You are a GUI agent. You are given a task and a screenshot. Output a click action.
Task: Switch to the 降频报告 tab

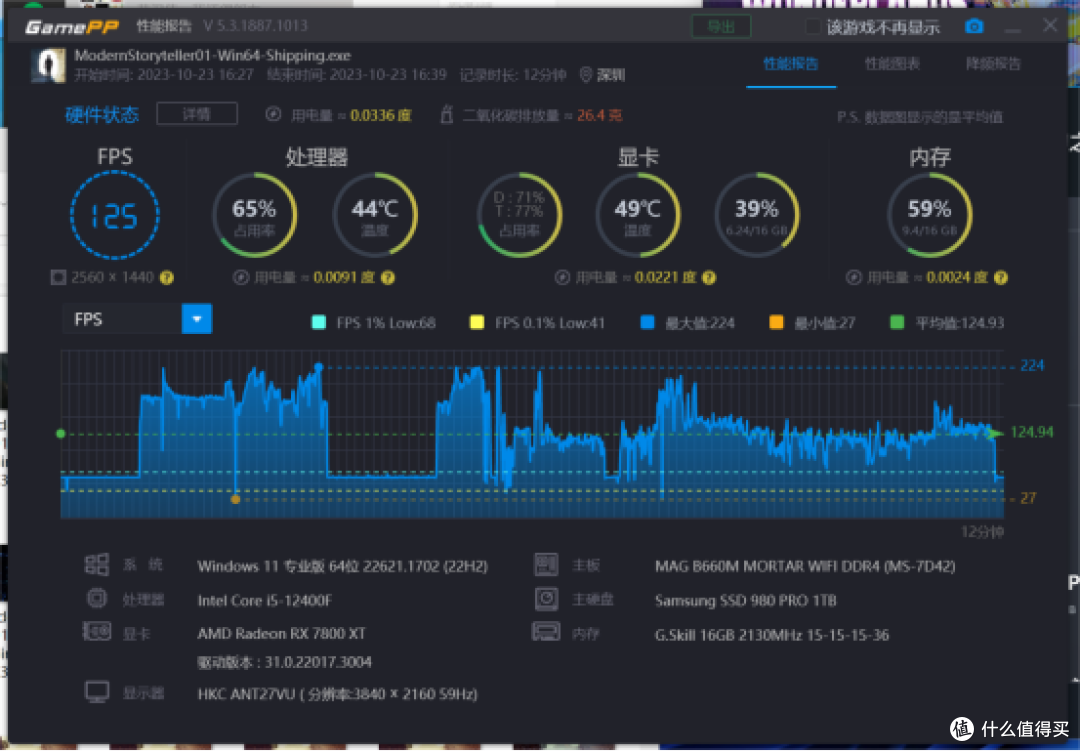click(993, 64)
